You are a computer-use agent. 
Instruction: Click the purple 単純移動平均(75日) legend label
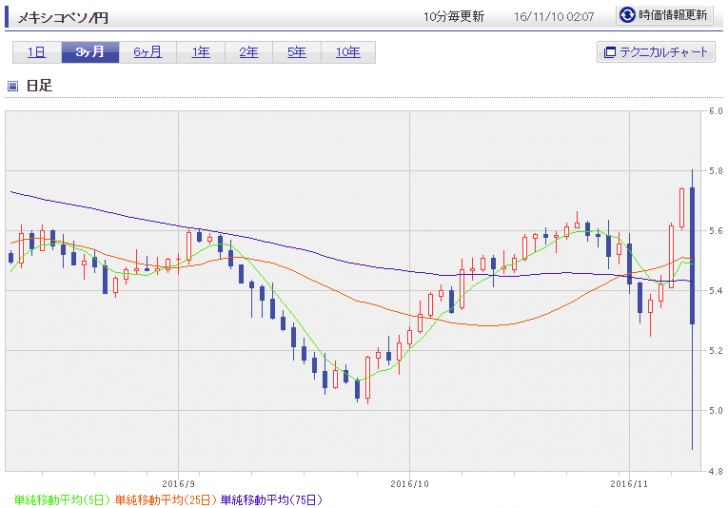271,498
